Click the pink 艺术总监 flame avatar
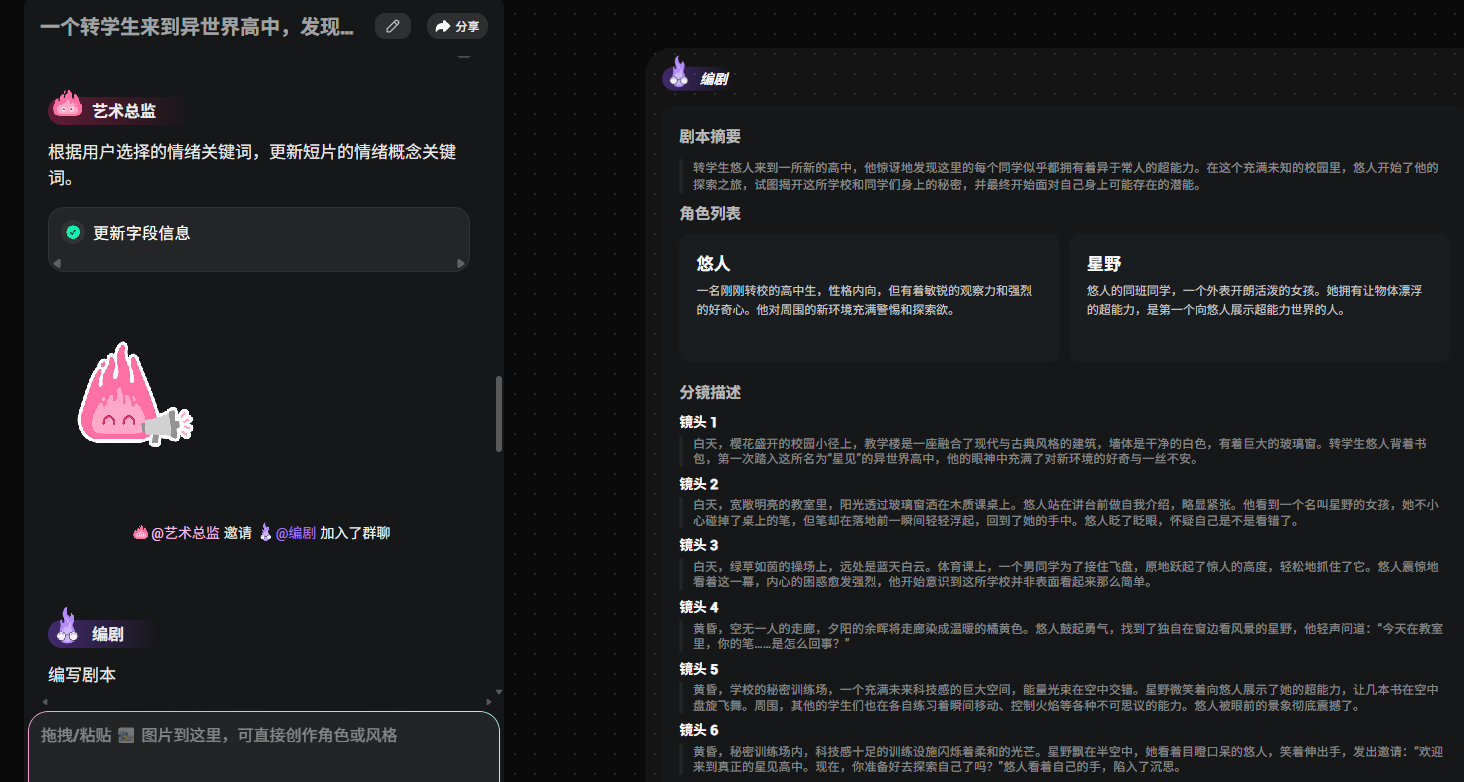The height and width of the screenshot is (782, 1464). [x=67, y=105]
